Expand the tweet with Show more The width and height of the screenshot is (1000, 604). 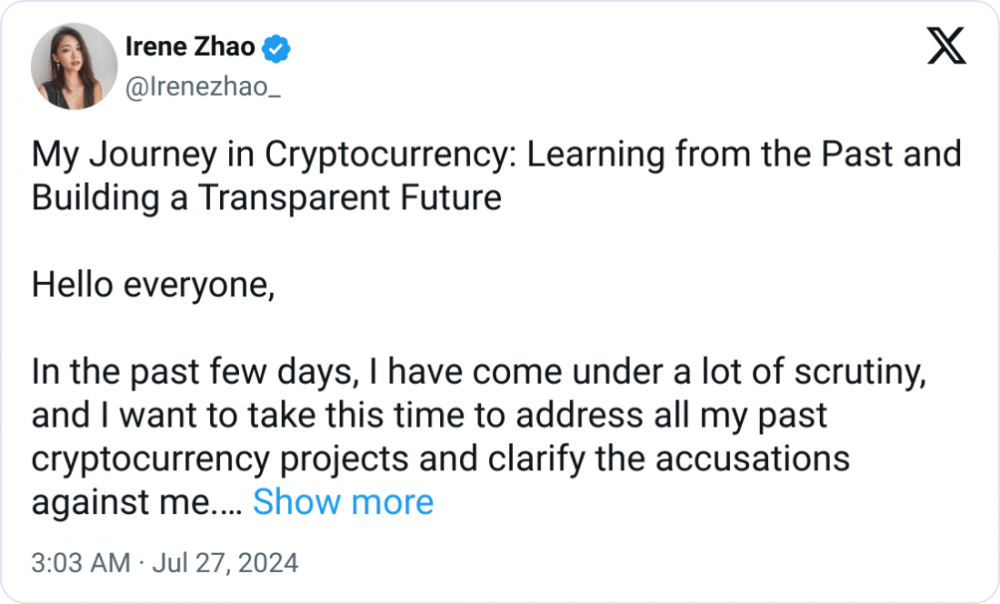coord(343,502)
